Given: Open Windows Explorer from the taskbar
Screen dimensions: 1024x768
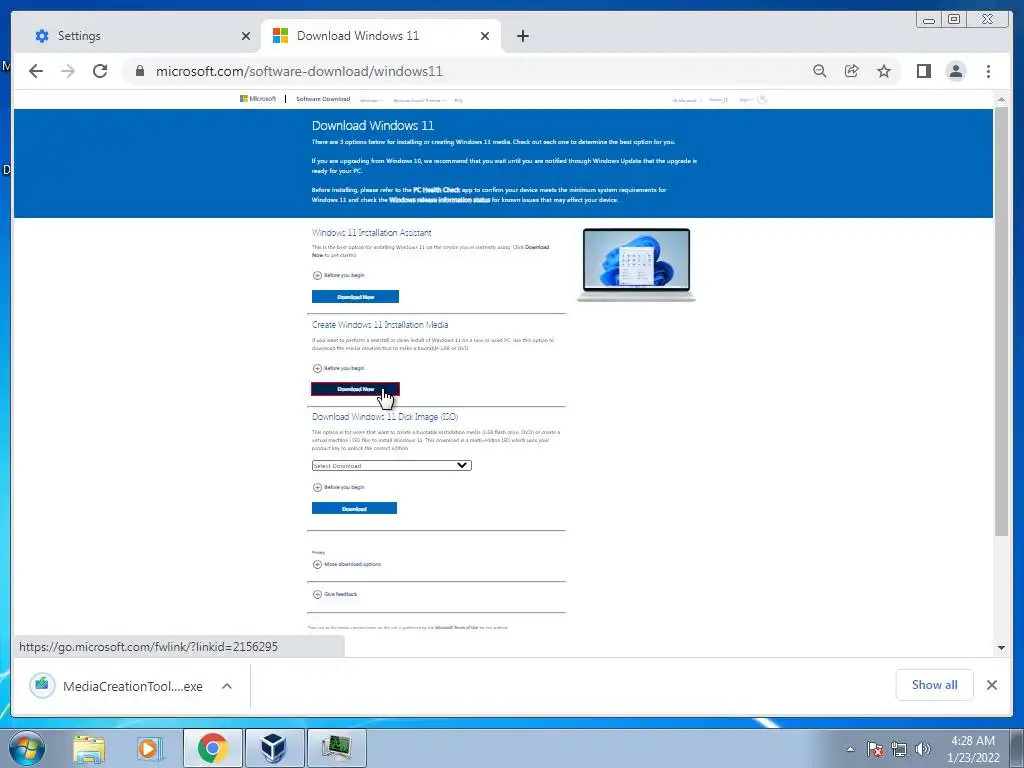Looking at the screenshot, I should point(89,748).
